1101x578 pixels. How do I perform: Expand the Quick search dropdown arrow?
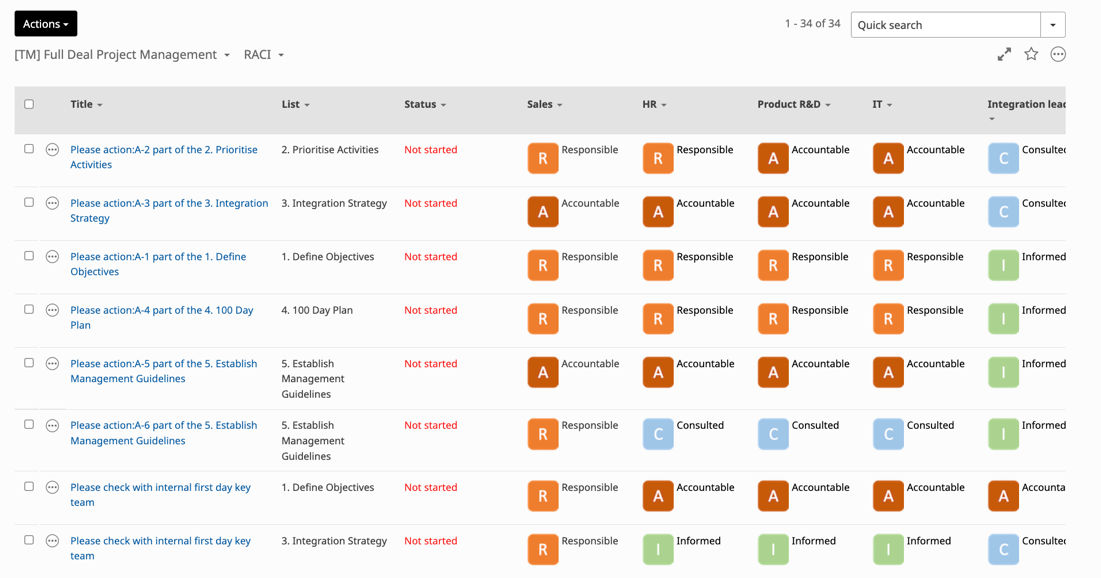tap(1053, 25)
